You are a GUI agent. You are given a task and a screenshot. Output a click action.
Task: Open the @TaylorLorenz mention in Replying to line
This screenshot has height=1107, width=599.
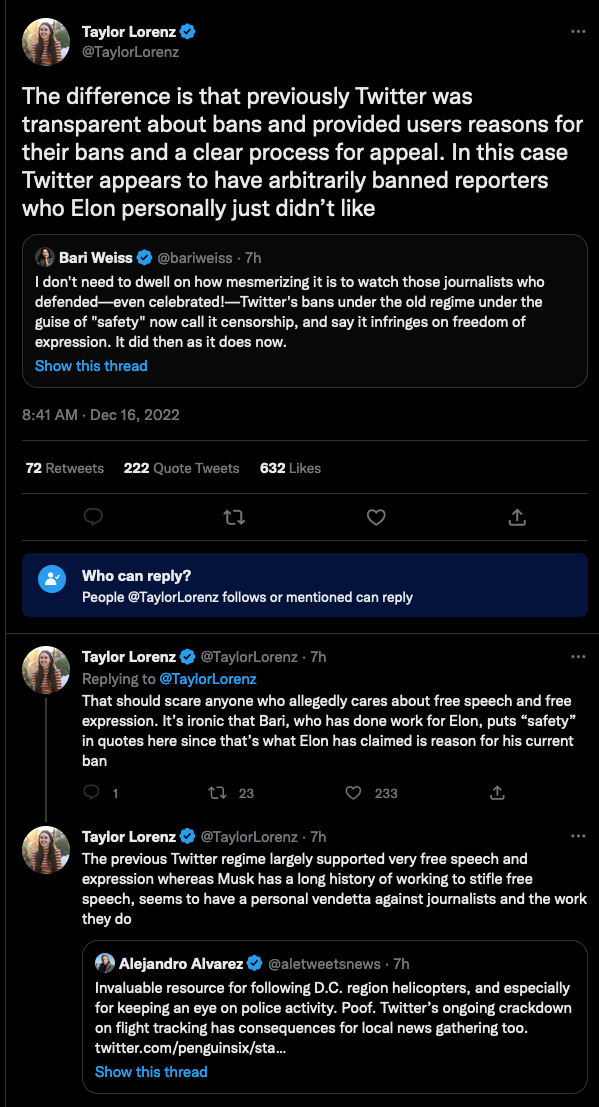(x=208, y=679)
